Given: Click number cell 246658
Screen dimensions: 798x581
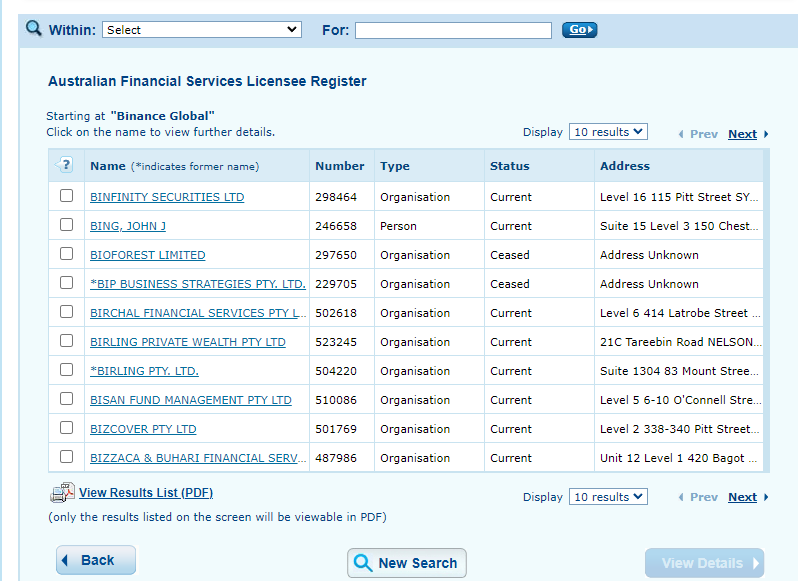Looking at the screenshot, I should point(336,226).
